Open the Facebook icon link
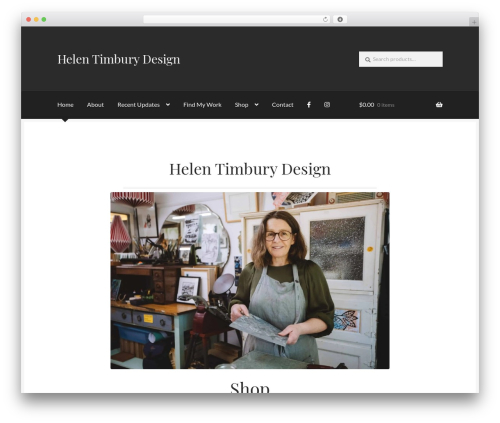 (309, 105)
